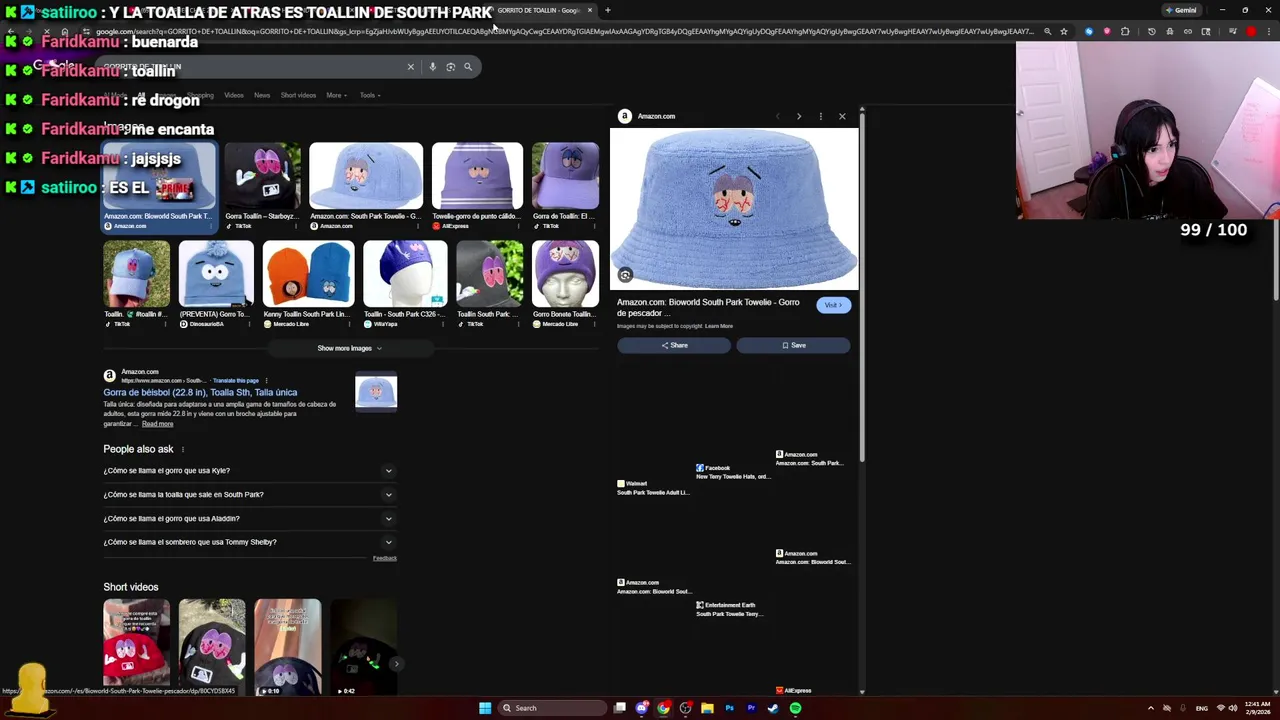Open File Explorer from the taskbar
This screenshot has height=720, width=1280.
pyautogui.click(x=707, y=708)
